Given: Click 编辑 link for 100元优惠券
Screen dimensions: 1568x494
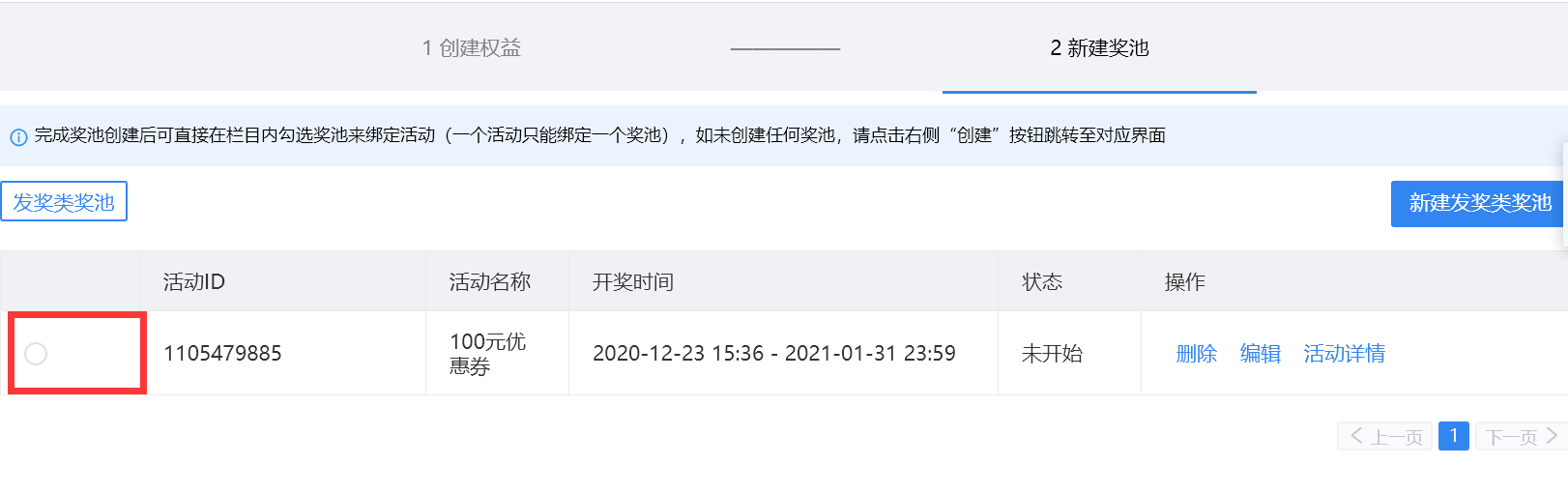Looking at the screenshot, I should pos(1260,354).
